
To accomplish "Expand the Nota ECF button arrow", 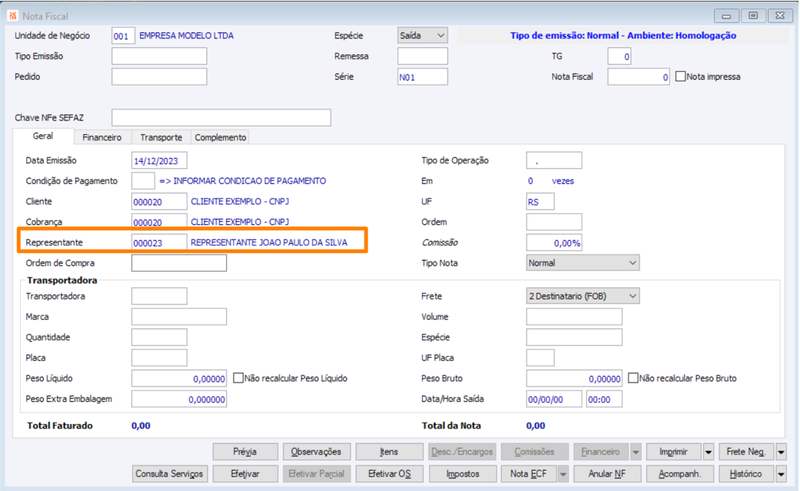I will tap(563, 474).
